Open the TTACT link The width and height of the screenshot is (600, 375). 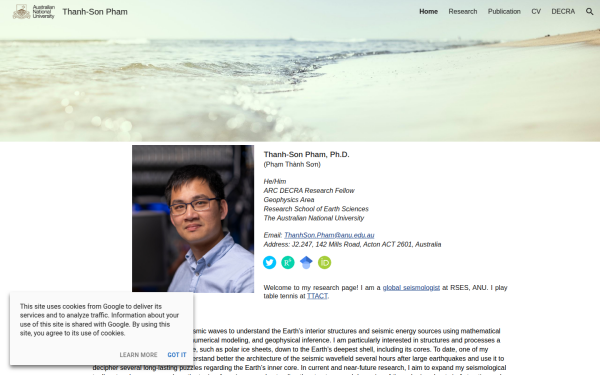coord(317,296)
